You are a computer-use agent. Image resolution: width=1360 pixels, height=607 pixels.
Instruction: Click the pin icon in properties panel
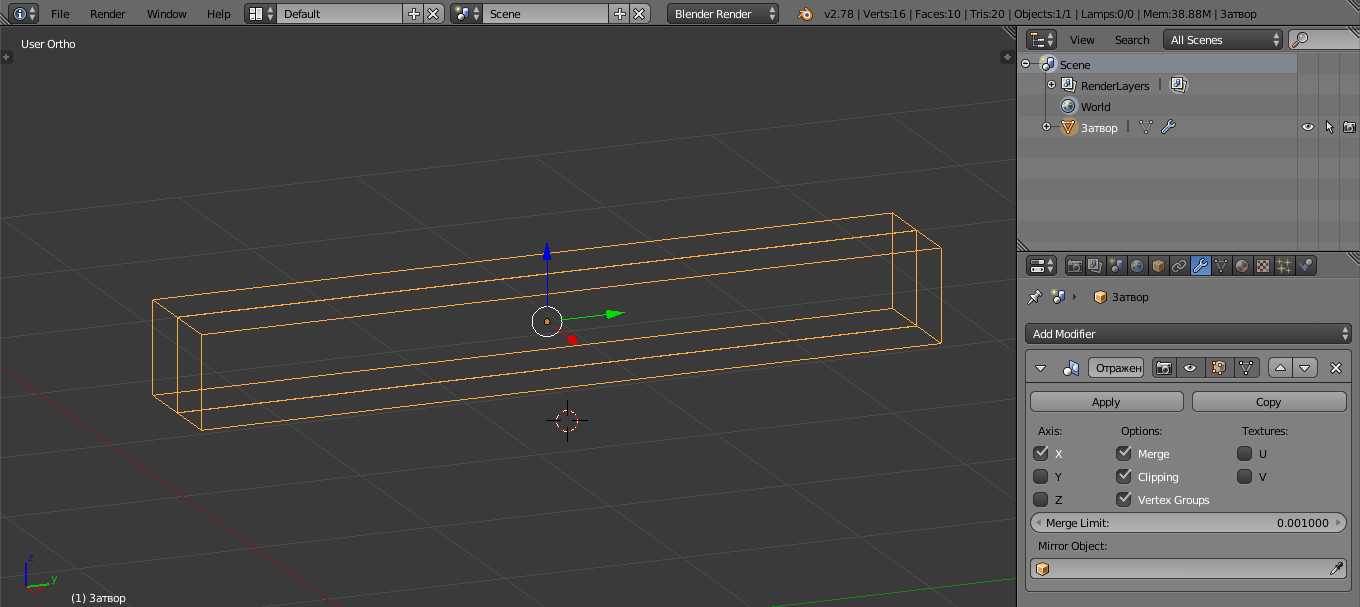click(x=1035, y=297)
